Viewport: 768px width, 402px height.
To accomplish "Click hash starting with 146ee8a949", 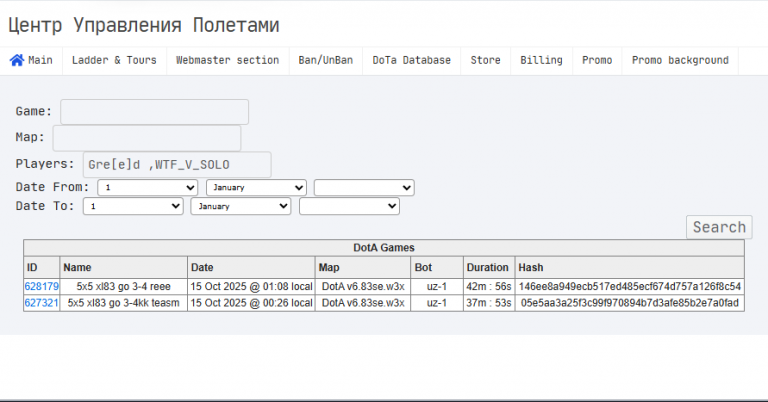I will [630, 286].
